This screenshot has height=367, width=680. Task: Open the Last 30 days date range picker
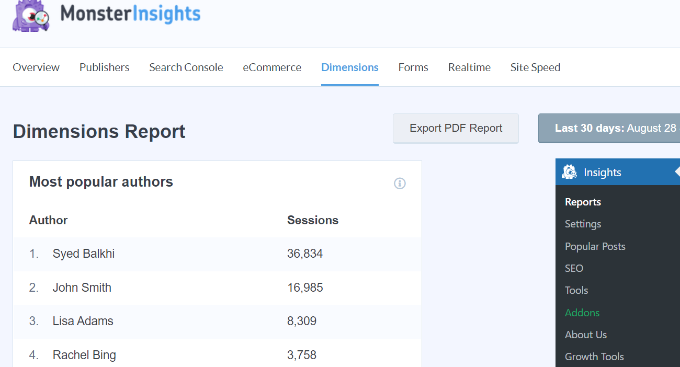click(x=609, y=128)
